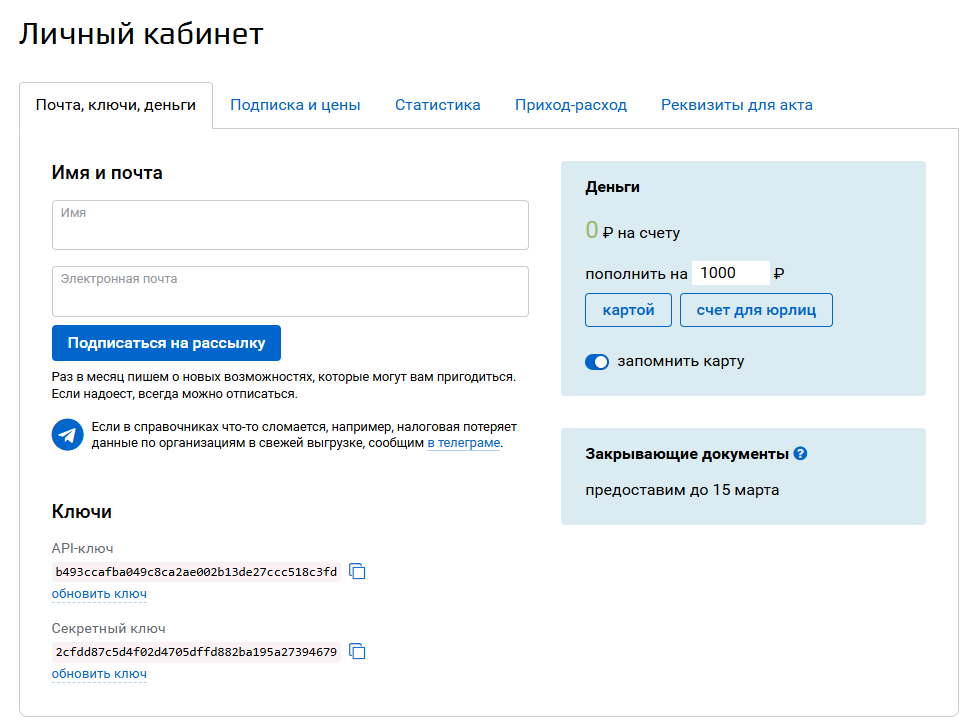
Task: Click the blue Telegram round icon
Action: pyautogui.click(x=67, y=434)
